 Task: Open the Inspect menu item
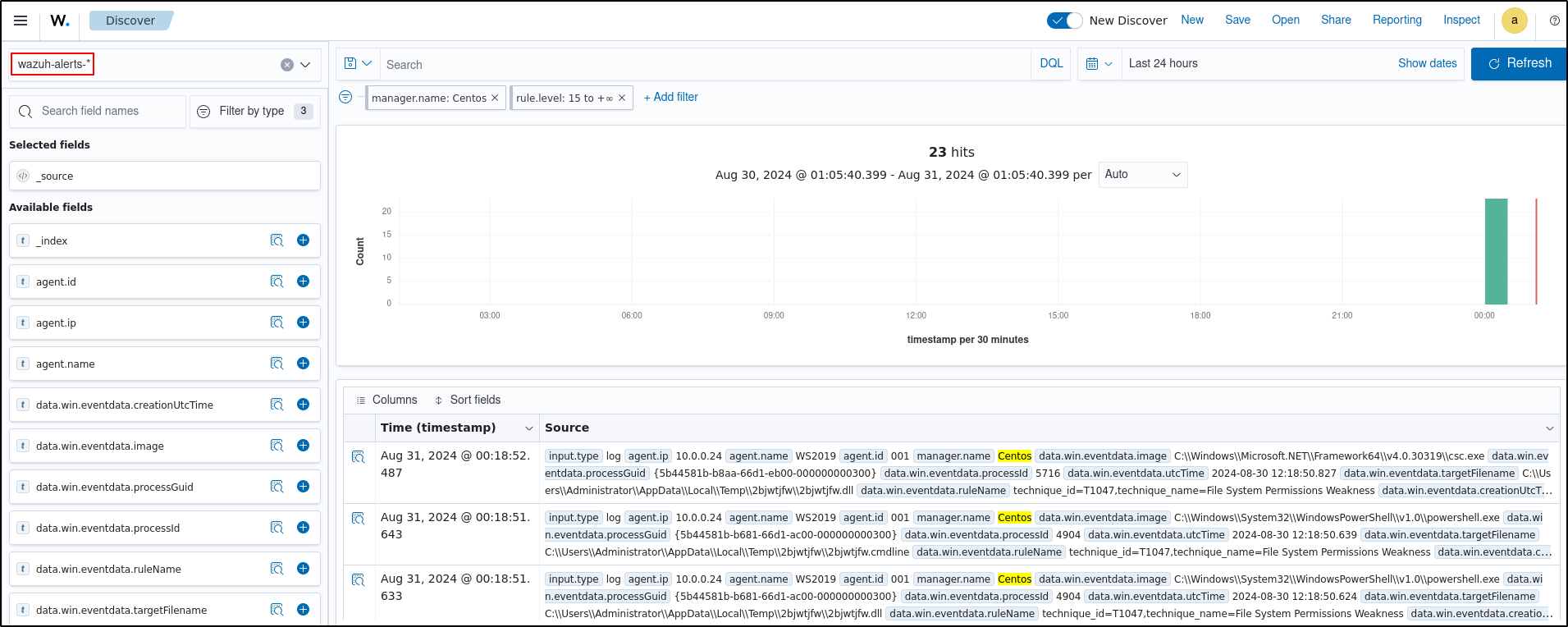[1461, 21]
